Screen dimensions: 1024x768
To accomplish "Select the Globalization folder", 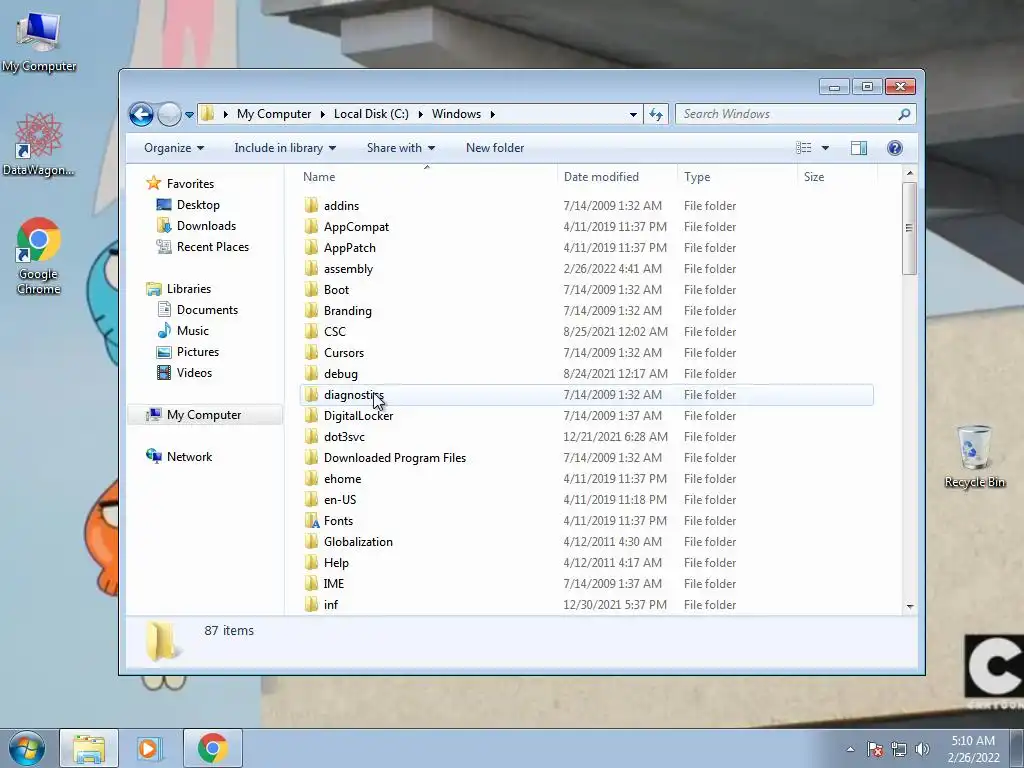I will pyautogui.click(x=358, y=542).
